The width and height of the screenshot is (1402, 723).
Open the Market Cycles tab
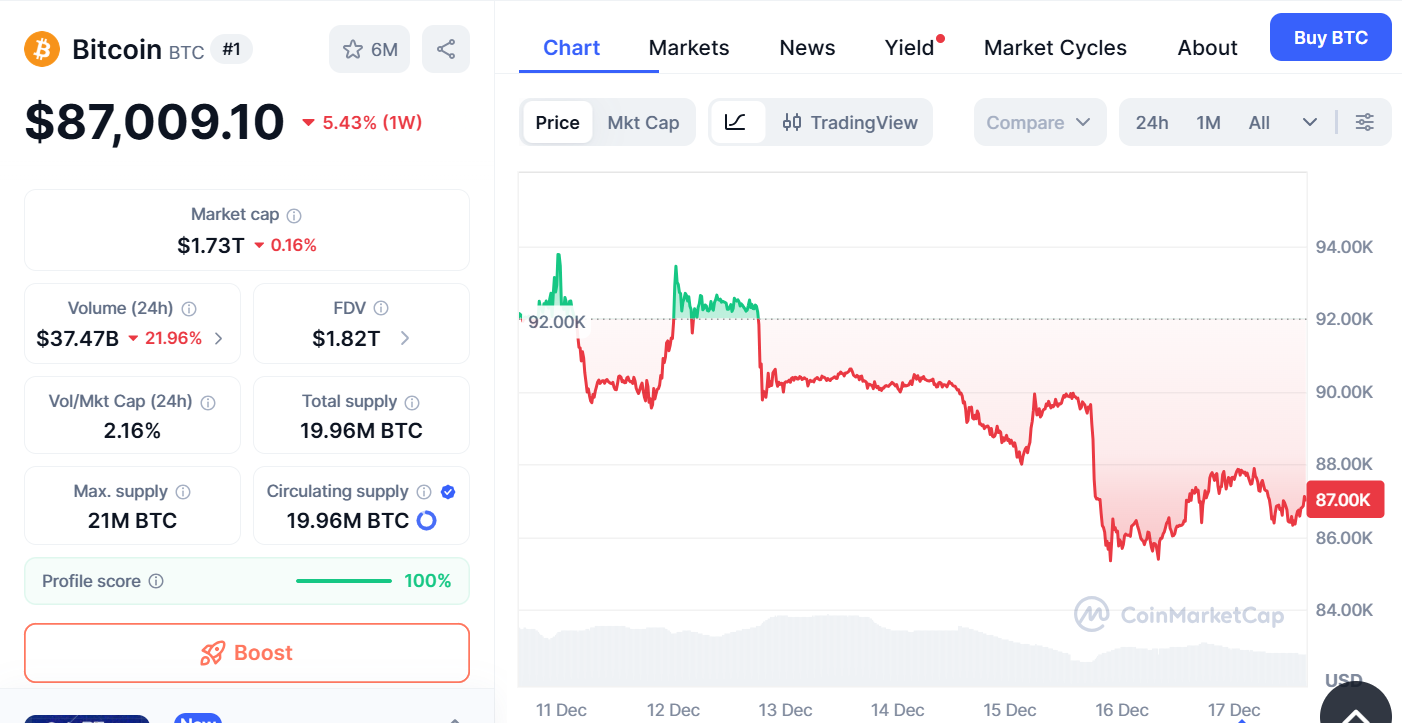(1055, 47)
